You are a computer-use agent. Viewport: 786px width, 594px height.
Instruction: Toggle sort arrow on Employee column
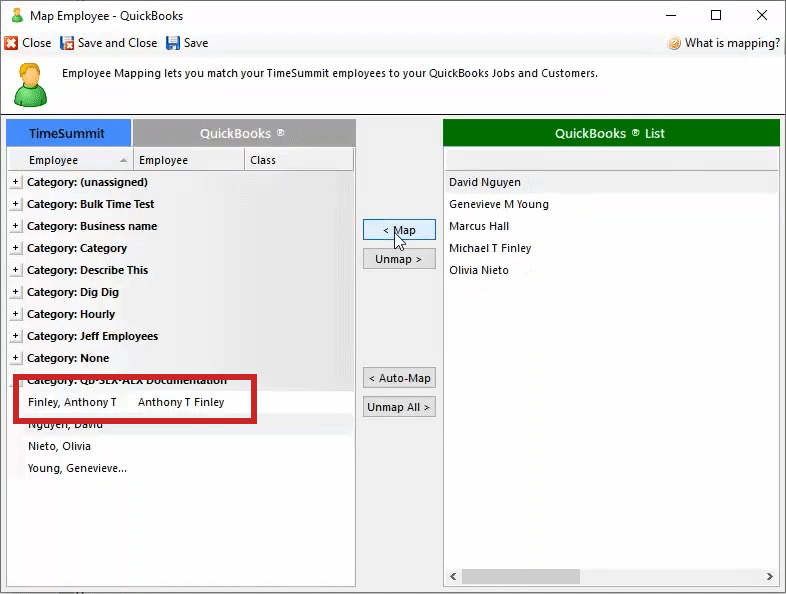(123, 160)
